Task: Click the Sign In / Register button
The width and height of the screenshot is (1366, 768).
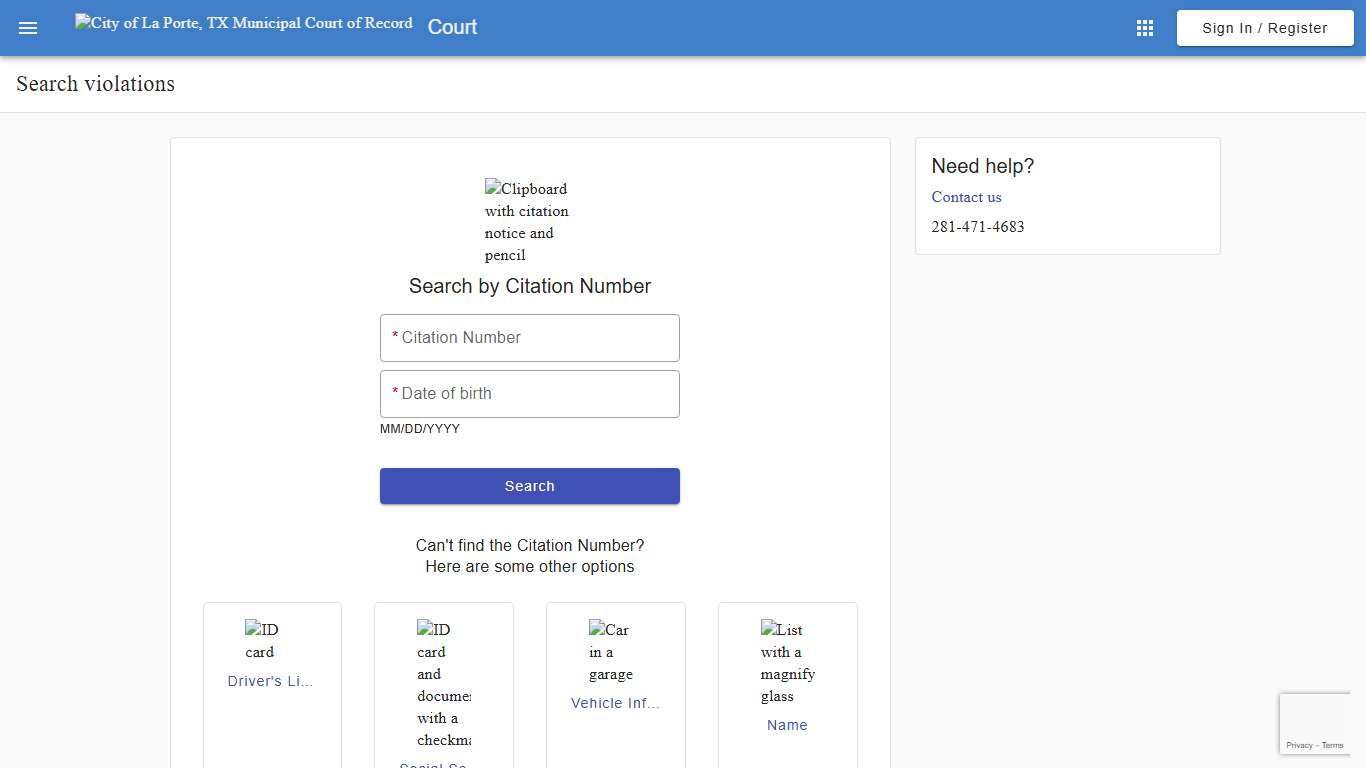Action: pos(1264,27)
